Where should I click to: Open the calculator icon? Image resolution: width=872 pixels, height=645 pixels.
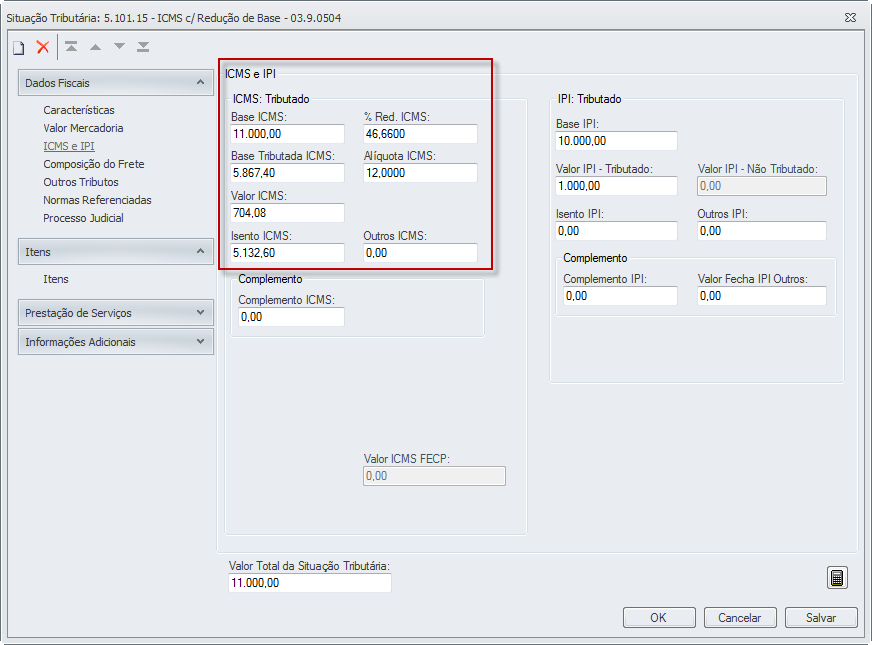837,577
